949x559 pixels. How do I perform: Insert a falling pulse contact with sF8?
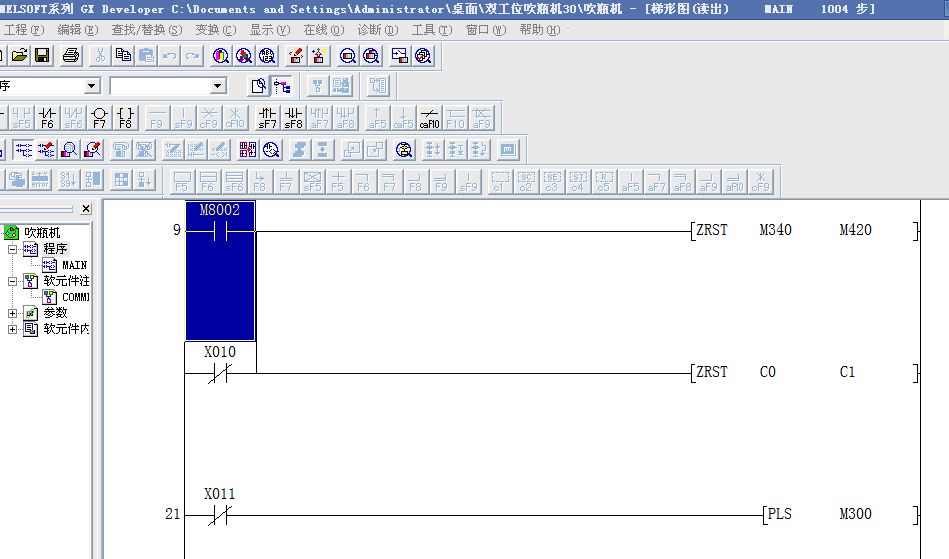click(x=293, y=118)
